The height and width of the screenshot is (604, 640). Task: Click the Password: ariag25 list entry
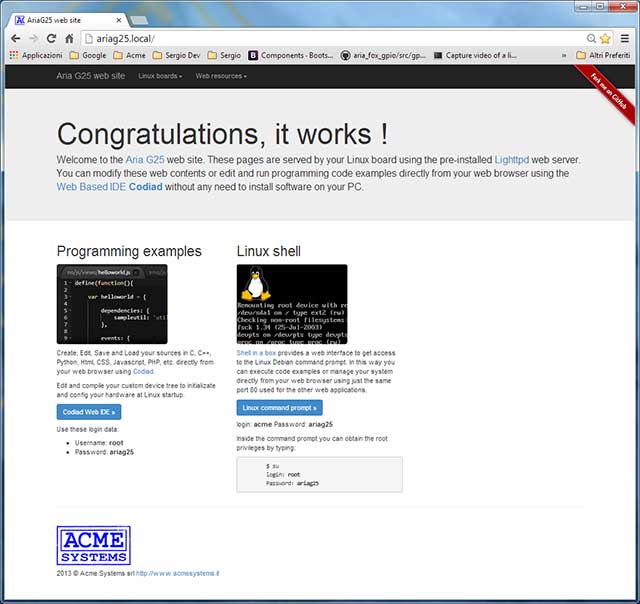coord(104,452)
